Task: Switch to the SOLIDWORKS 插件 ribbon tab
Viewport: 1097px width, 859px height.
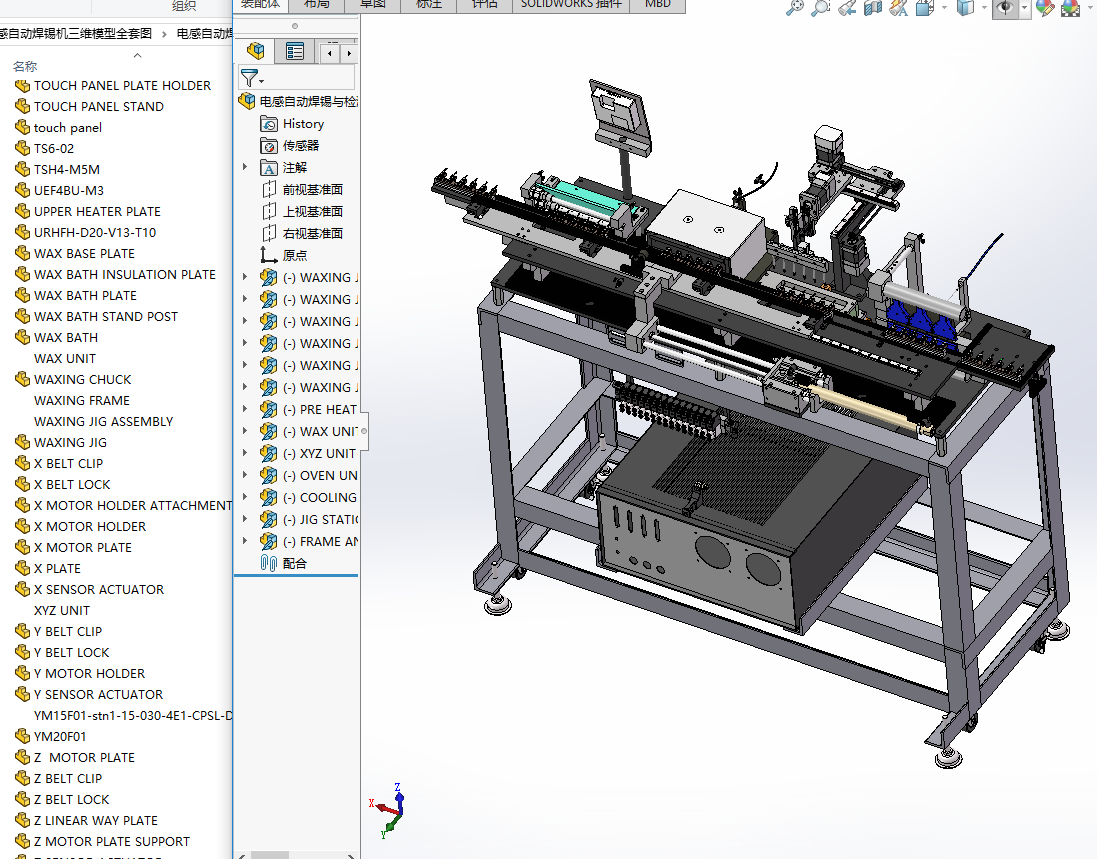Action: [570, 4]
